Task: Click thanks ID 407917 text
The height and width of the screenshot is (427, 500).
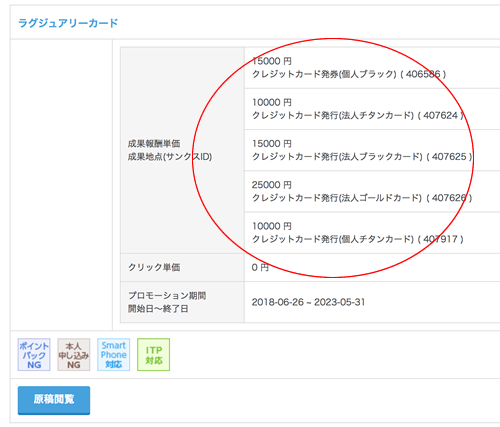Action: [x=440, y=239]
